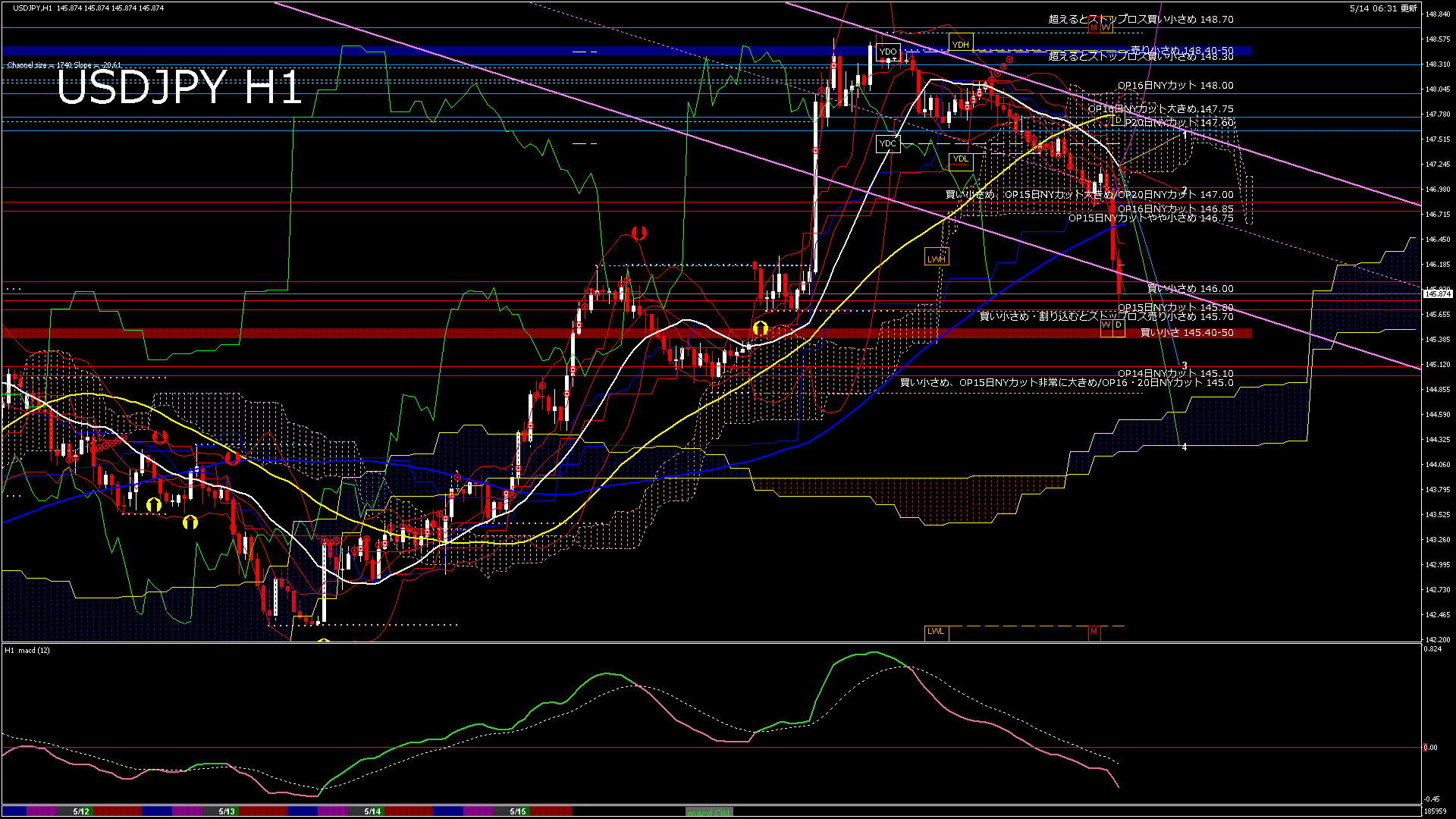Click the red U-turn arrow above 146.45
The width and height of the screenshot is (1456, 819).
click(639, 233)
